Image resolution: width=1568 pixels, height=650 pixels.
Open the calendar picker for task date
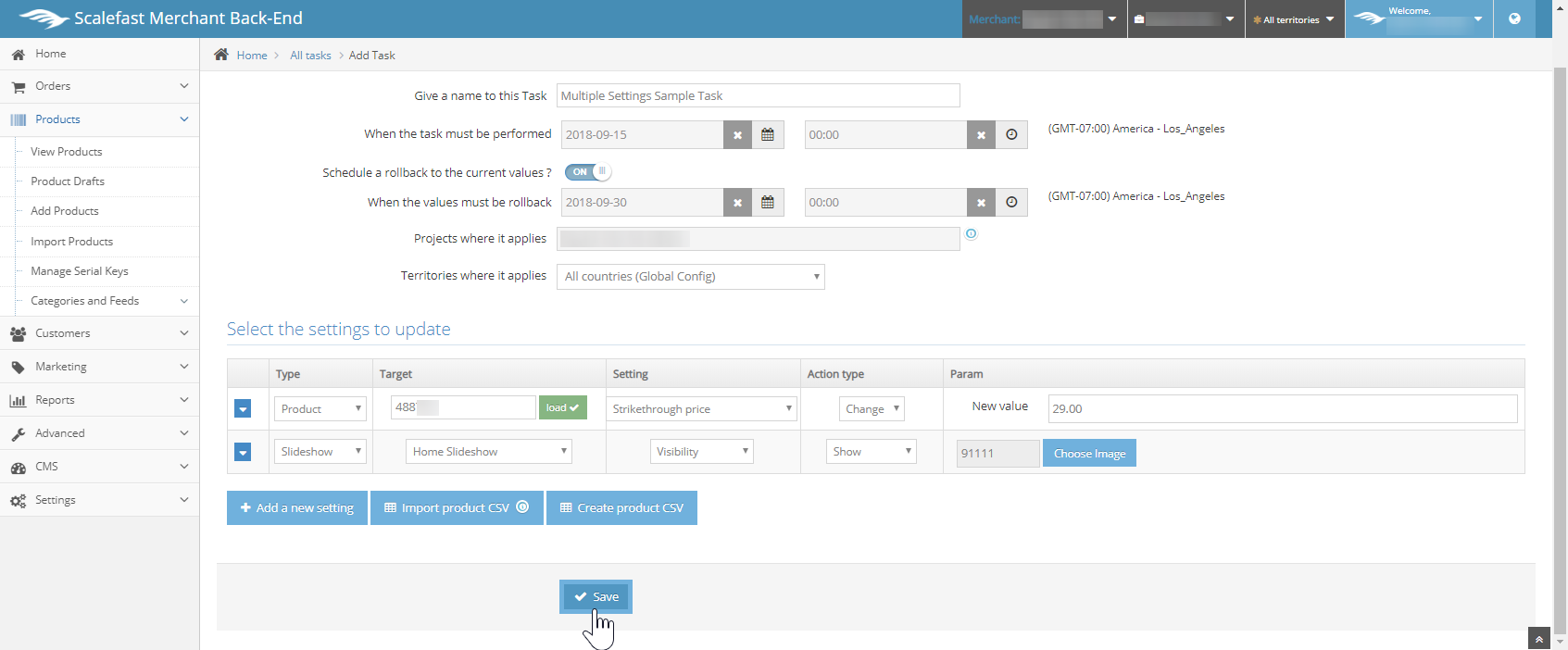768,135
